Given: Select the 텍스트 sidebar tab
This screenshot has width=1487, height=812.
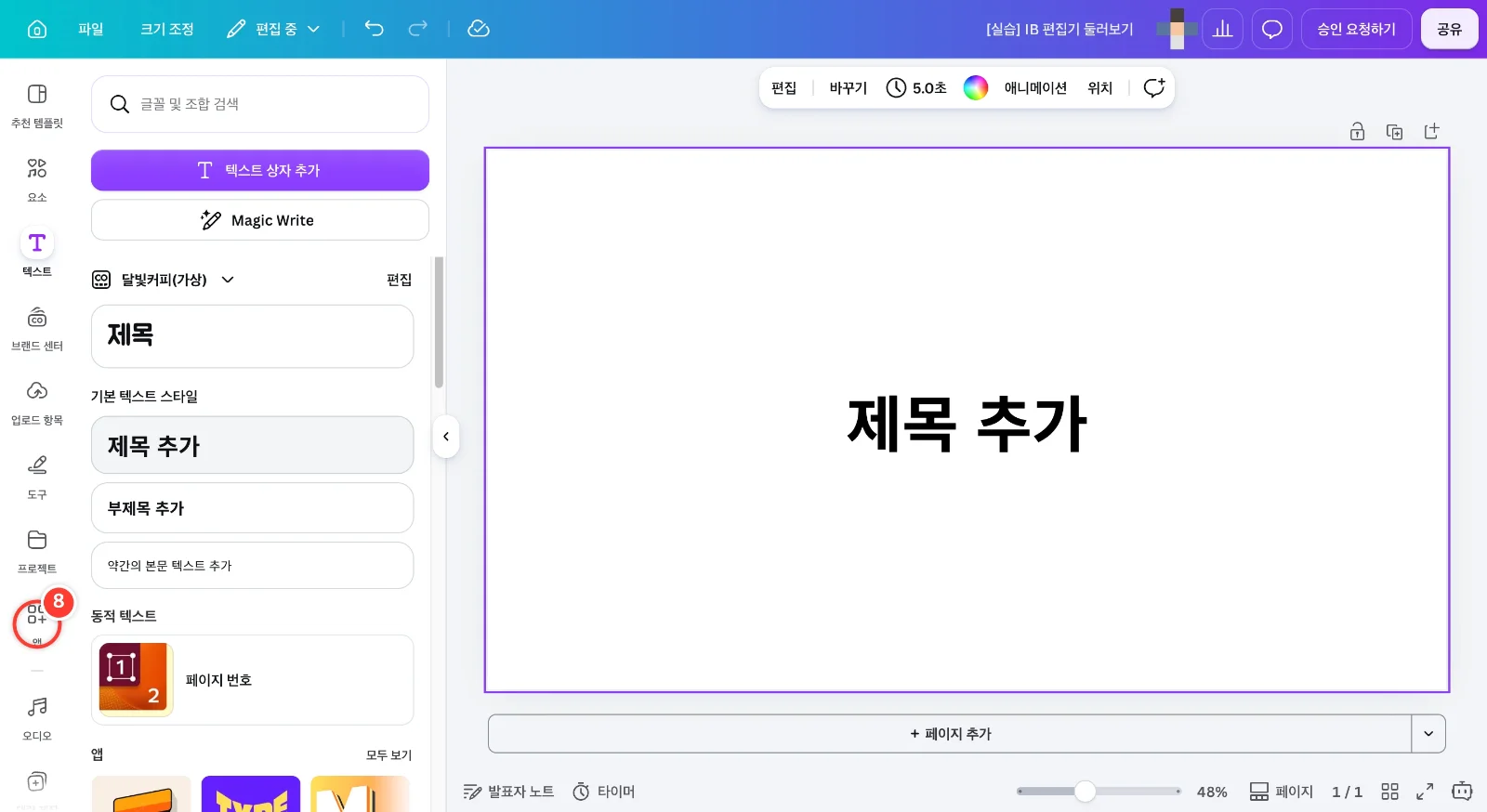Looking at the screenshot, I should [x=37, y=254].
